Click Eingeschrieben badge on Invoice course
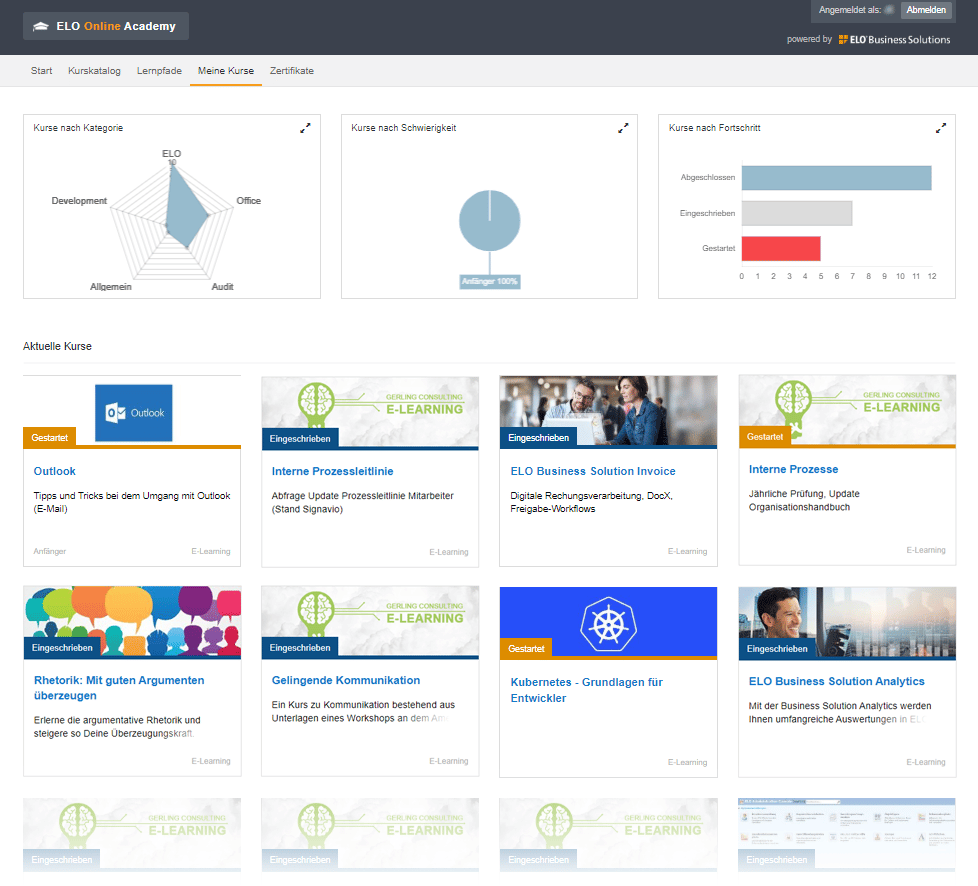 coord(538,438)
